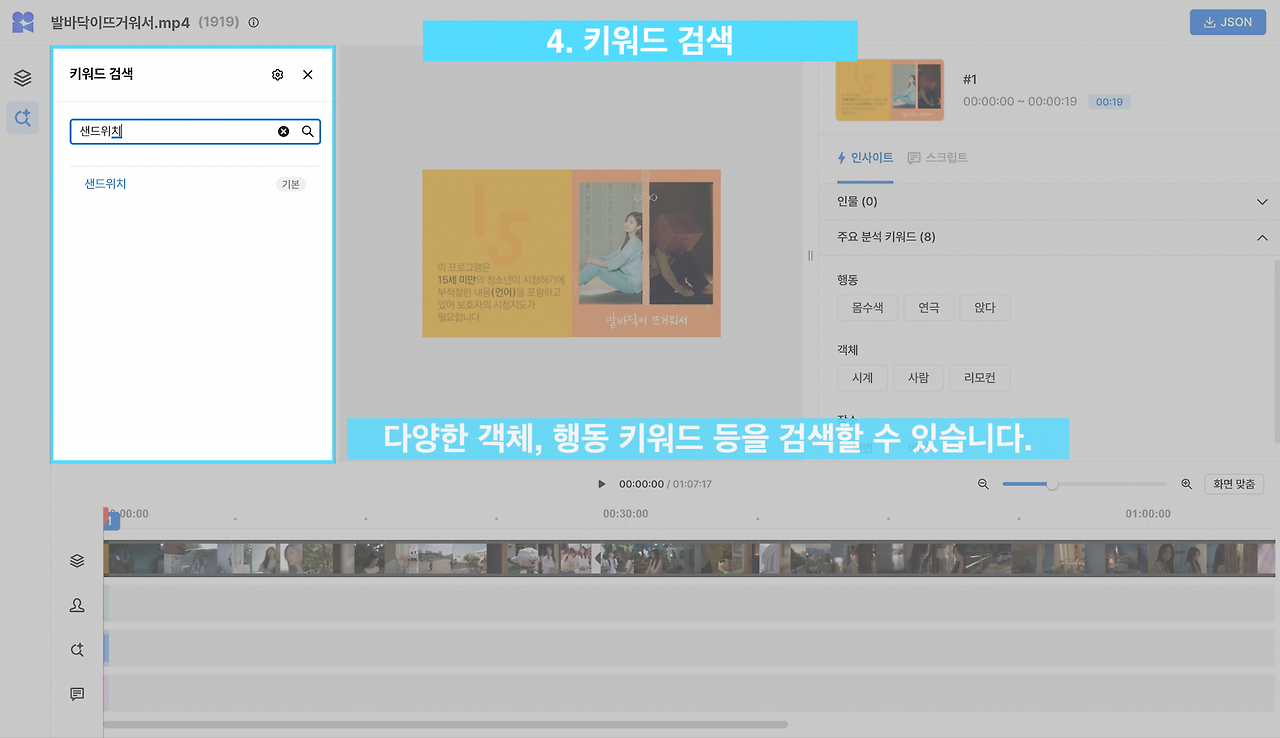The height and width of the screenshot is (738, 1280).
Task: Select the 리모컨 object keyword chip
Action: (x=979, y=377)
